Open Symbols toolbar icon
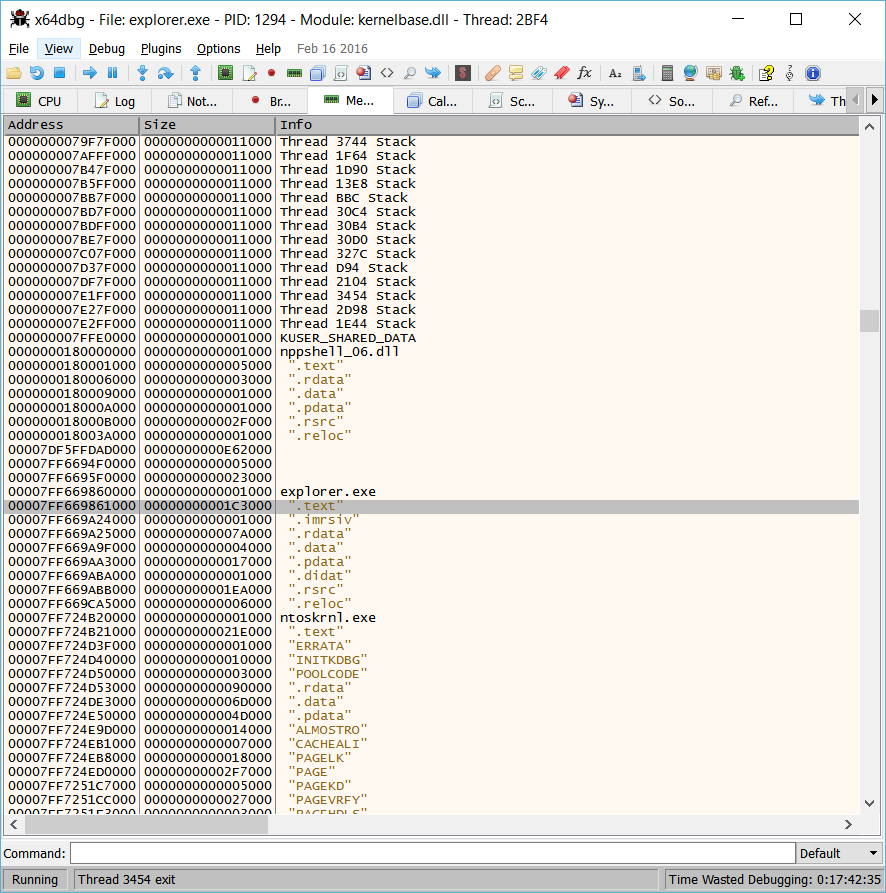Image resolution: width=886 pixels, height=893 pixels. [363, 73]
